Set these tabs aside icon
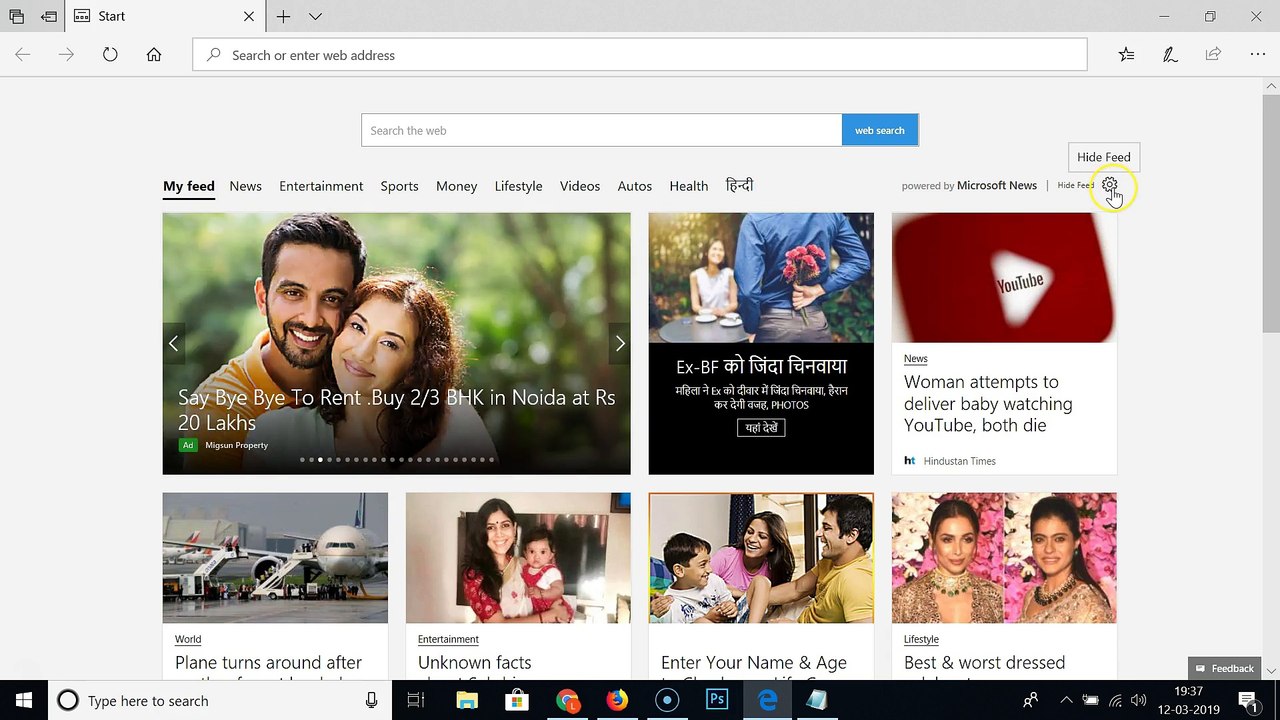1280x720 pixels. point(48,17)
